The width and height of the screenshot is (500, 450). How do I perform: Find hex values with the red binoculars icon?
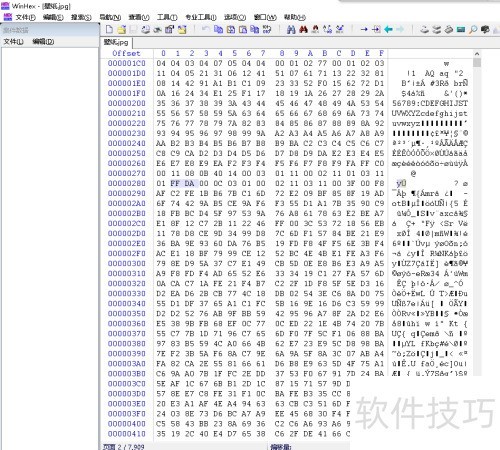coord(303,30)
